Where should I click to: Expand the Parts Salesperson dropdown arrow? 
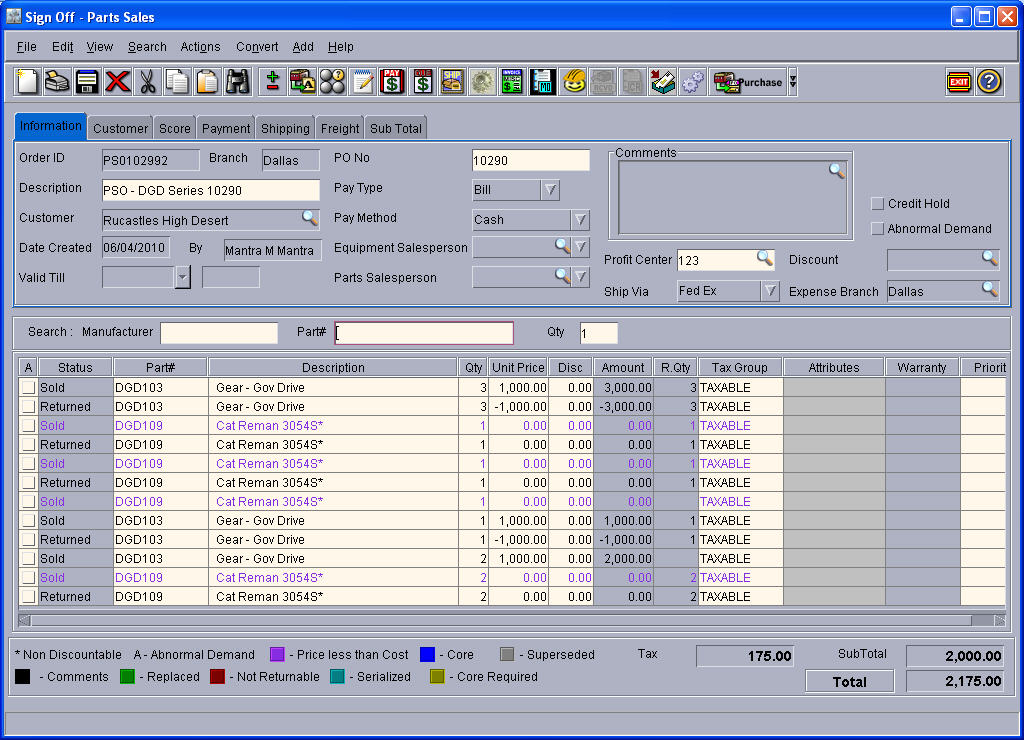click(581, 277)
